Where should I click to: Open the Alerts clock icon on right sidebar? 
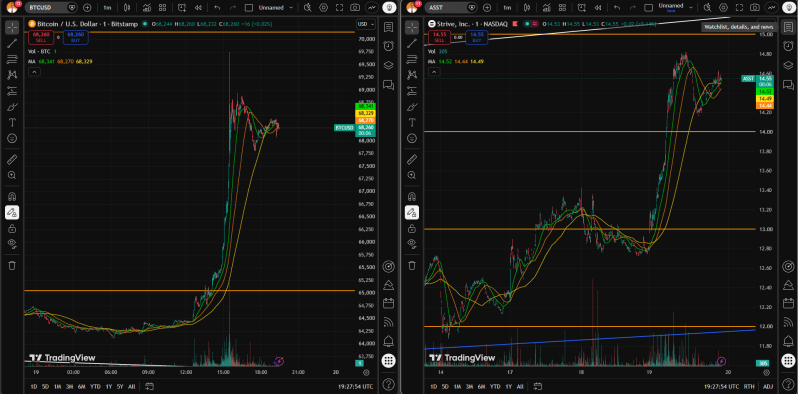[x=787, y=46]
